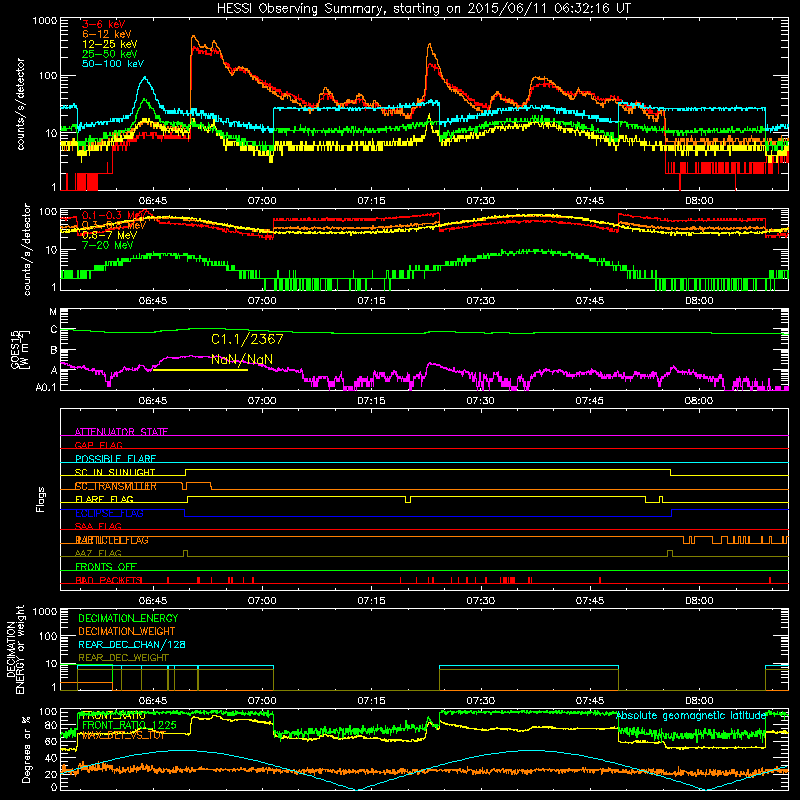The height and width of the screenshot is (800, 800).
Task: Click the DECIMATION_ENERGY legend label
Action: (128, 618)
